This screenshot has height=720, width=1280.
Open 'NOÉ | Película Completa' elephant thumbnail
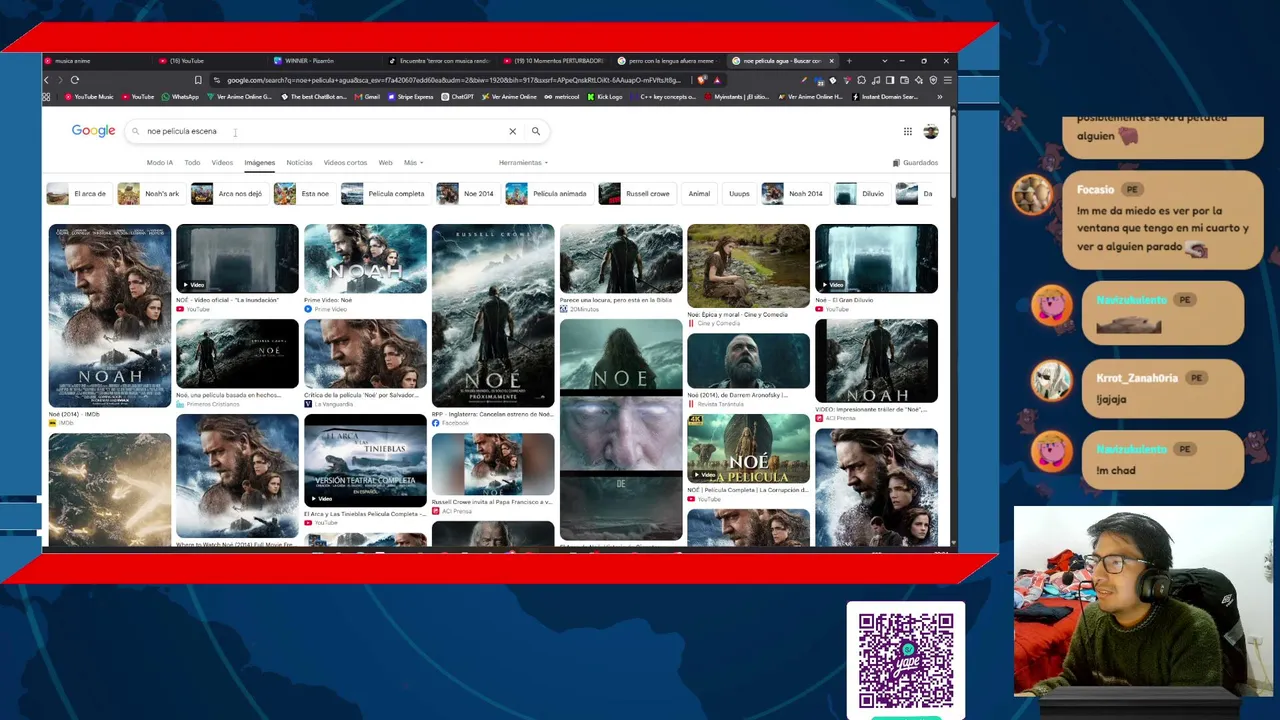coord(748,448)
